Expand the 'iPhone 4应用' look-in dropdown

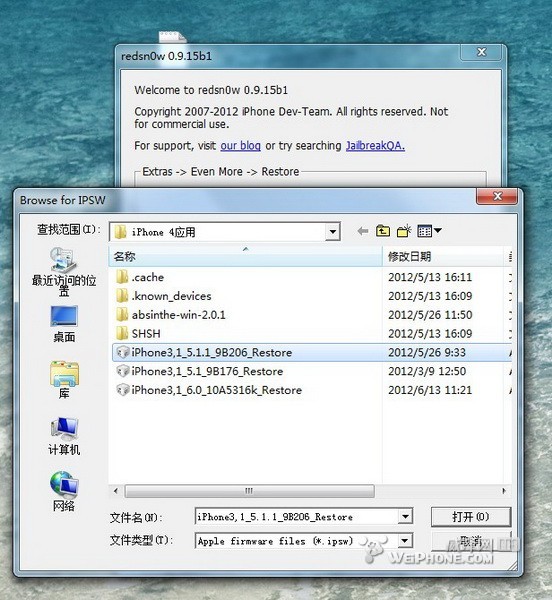coord(332,232)
